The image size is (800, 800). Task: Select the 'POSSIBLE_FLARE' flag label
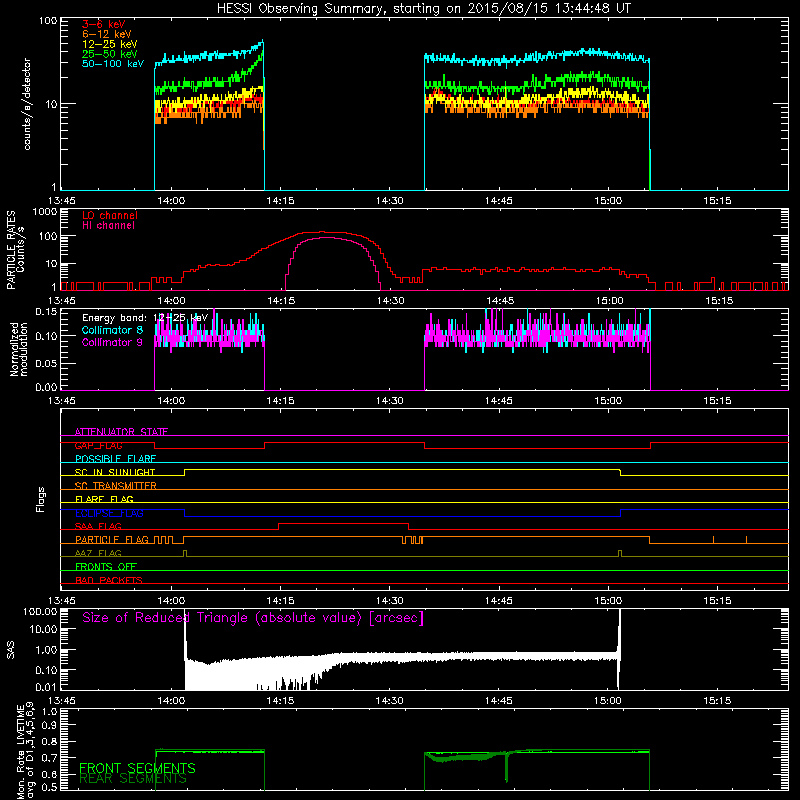click(115, 459)
